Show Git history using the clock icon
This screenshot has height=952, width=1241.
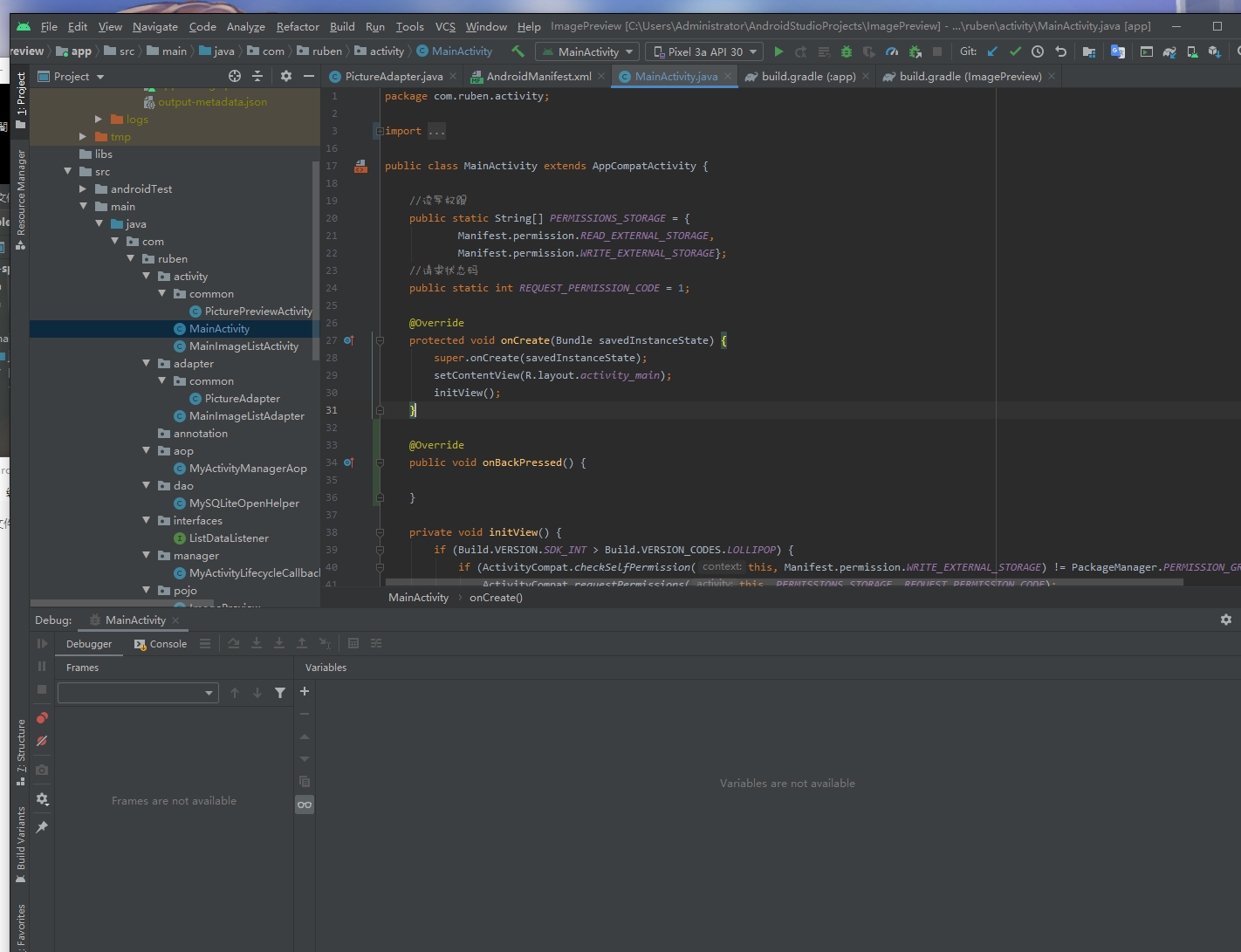(x=1038, y=51)
